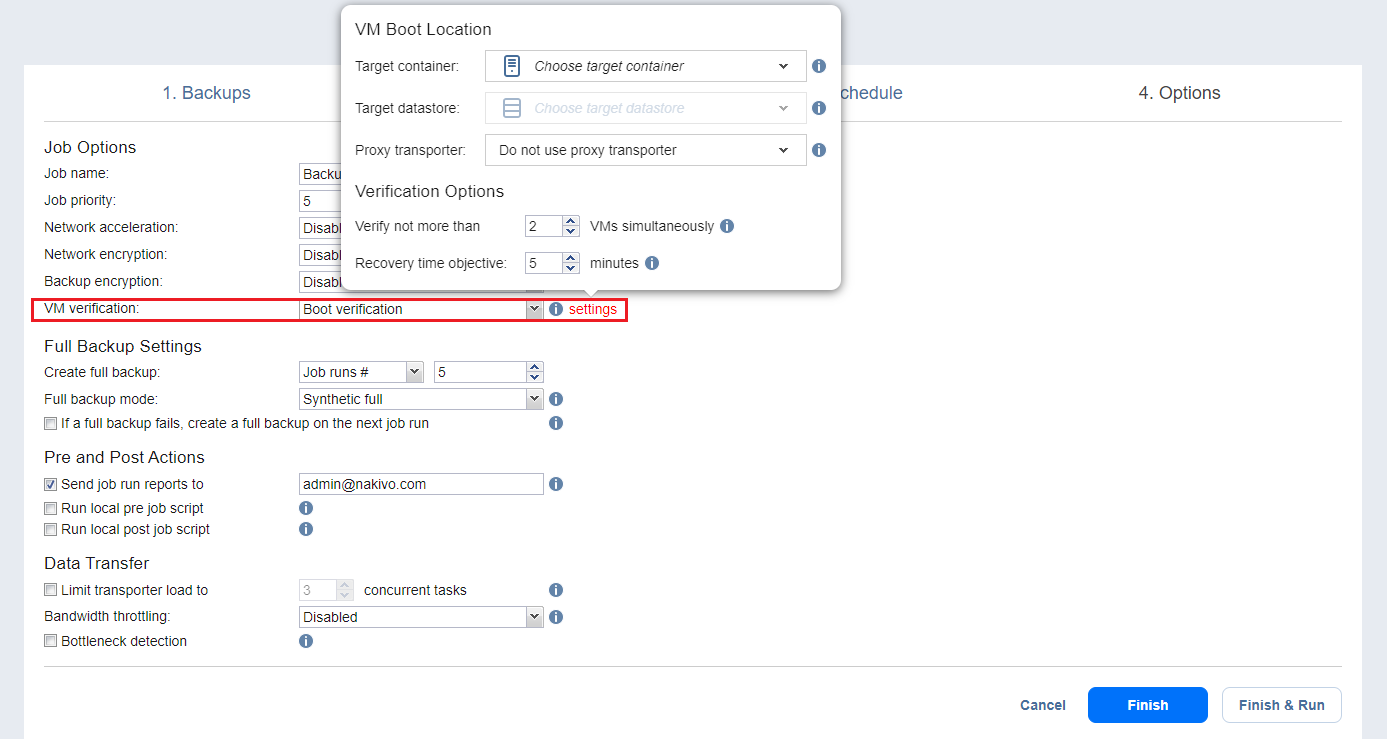
Task: Click info icon beside Full backup mode
Action: pos(556,399)
